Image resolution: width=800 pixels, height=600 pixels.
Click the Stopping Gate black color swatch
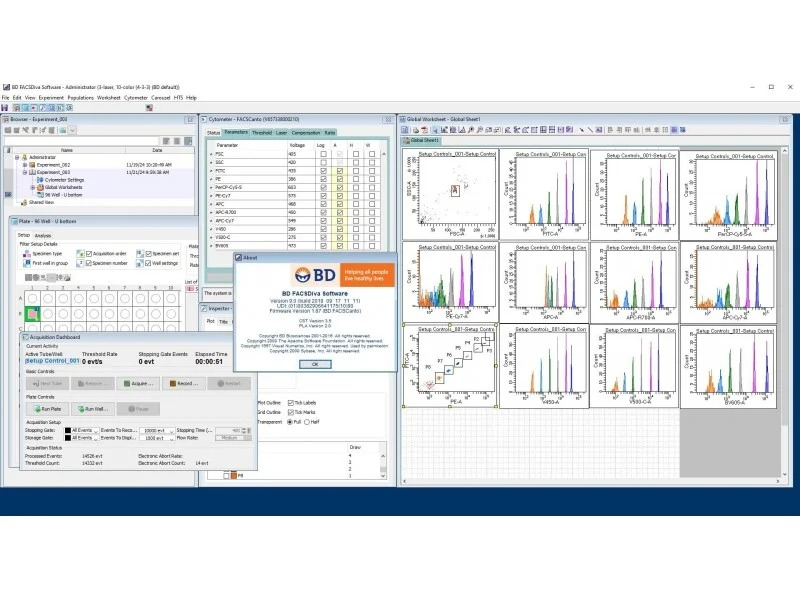click(x=68, y=429)
